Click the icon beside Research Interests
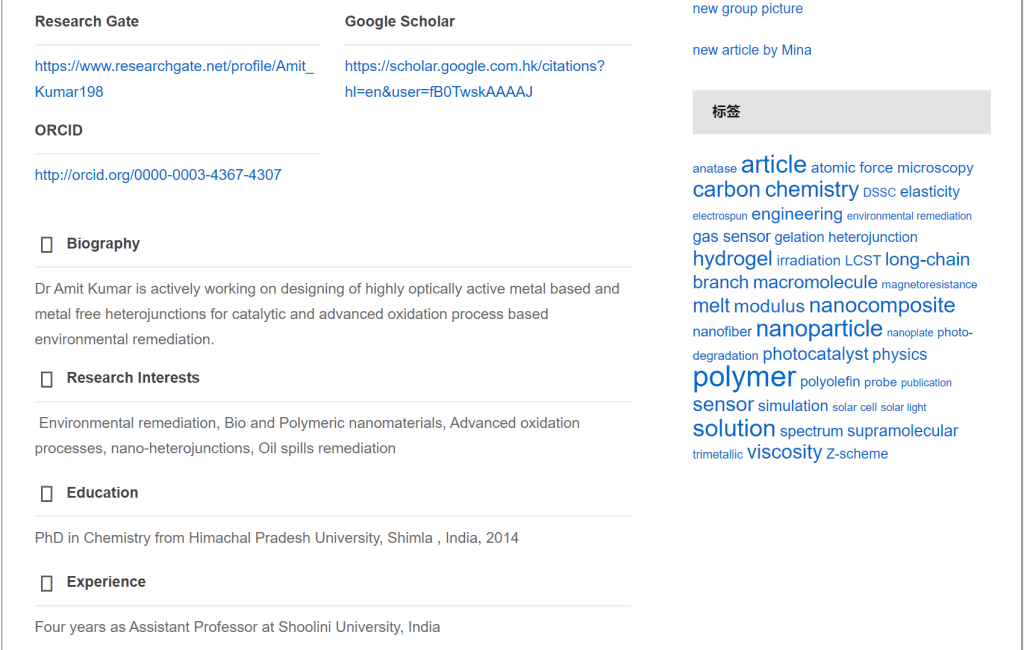Image resolution: width=1024 pixels, height=650 pixels. [46, 379]
